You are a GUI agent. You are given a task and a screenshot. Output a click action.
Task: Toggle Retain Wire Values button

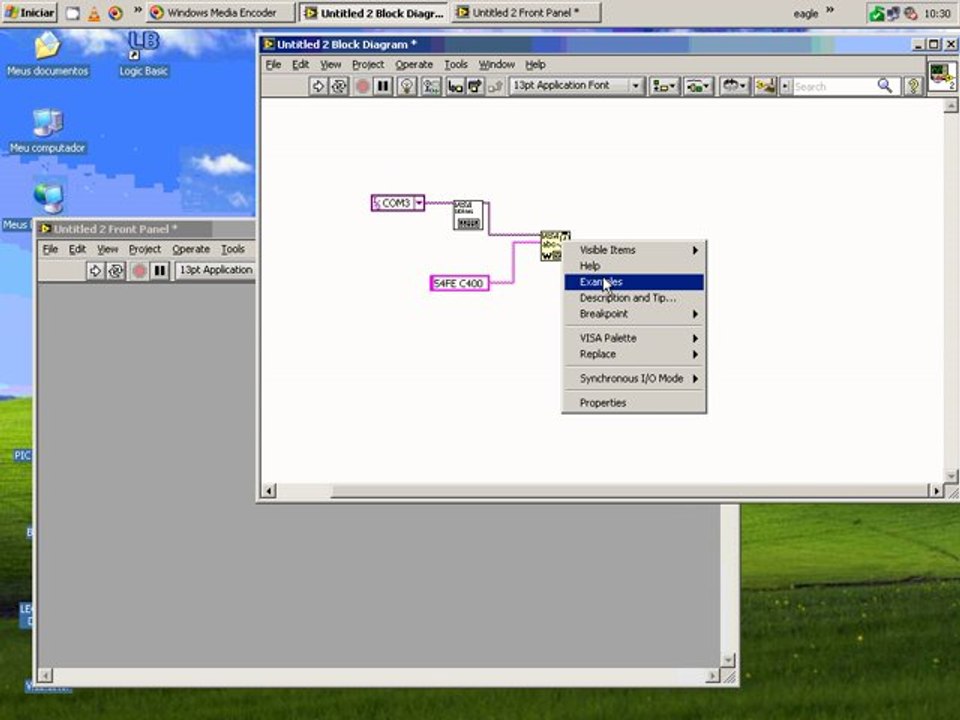431,86
